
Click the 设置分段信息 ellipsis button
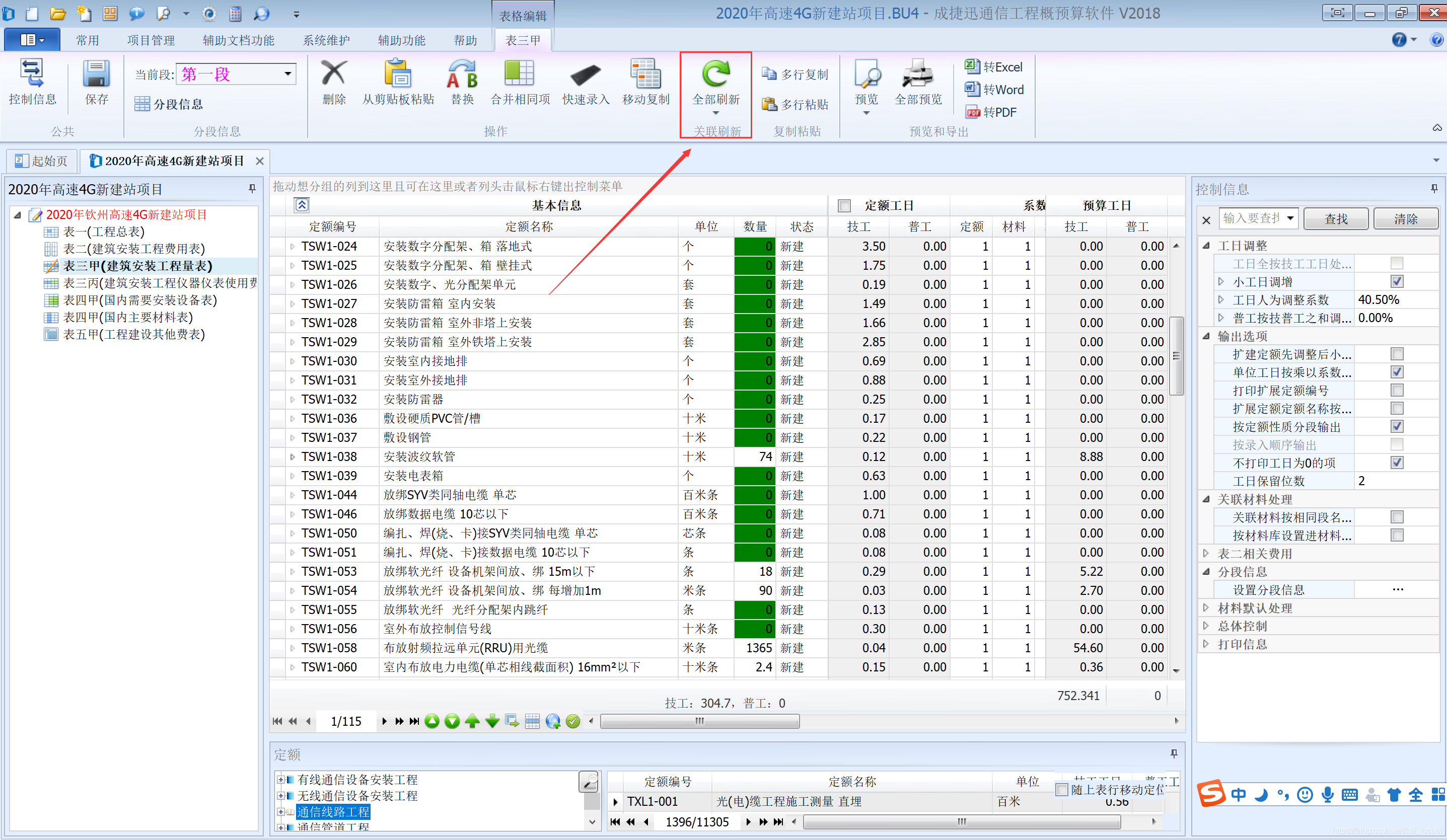pyautogui.click(x=1398, y=590)
